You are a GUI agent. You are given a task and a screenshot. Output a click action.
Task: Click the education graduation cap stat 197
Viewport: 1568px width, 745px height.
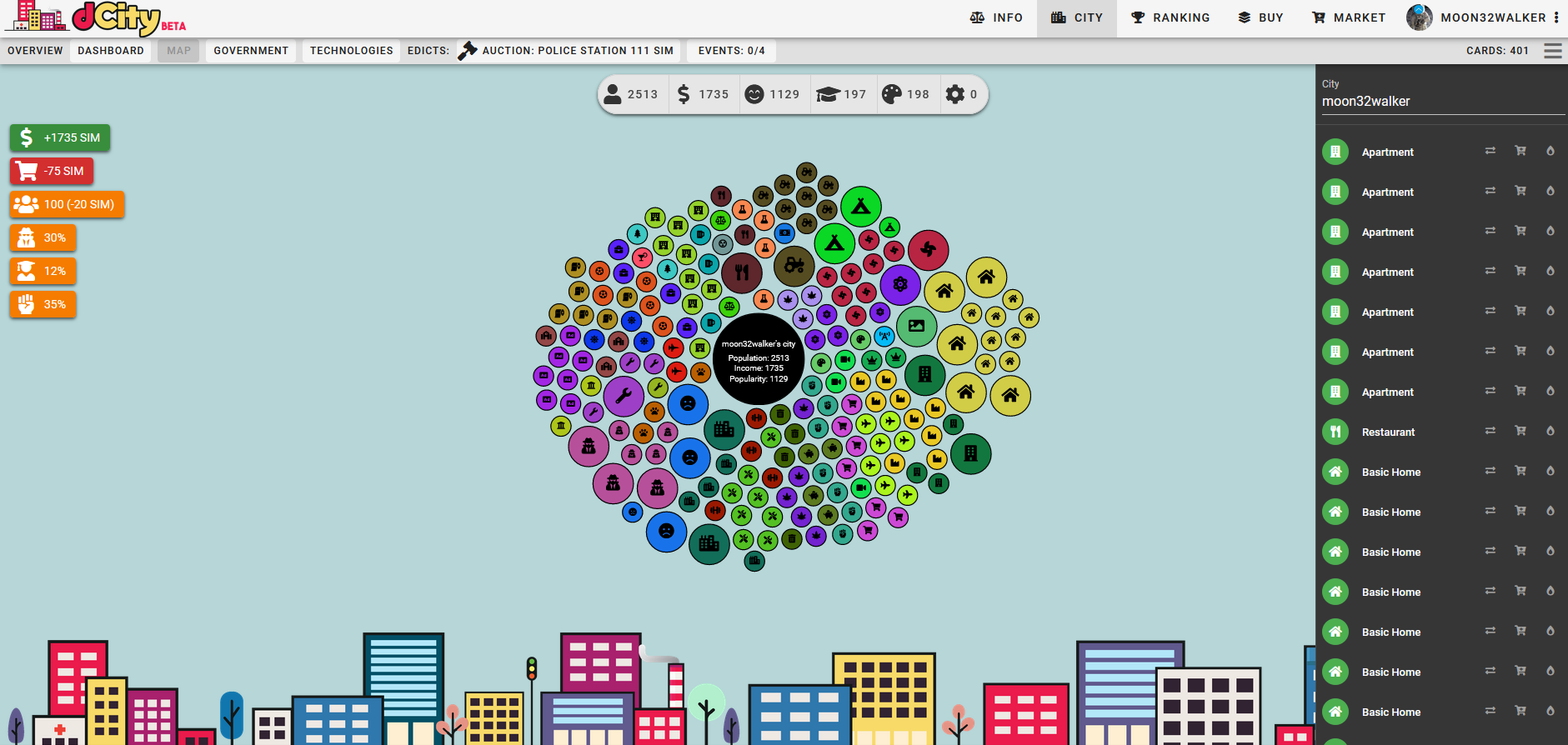[x=842, y=94]
